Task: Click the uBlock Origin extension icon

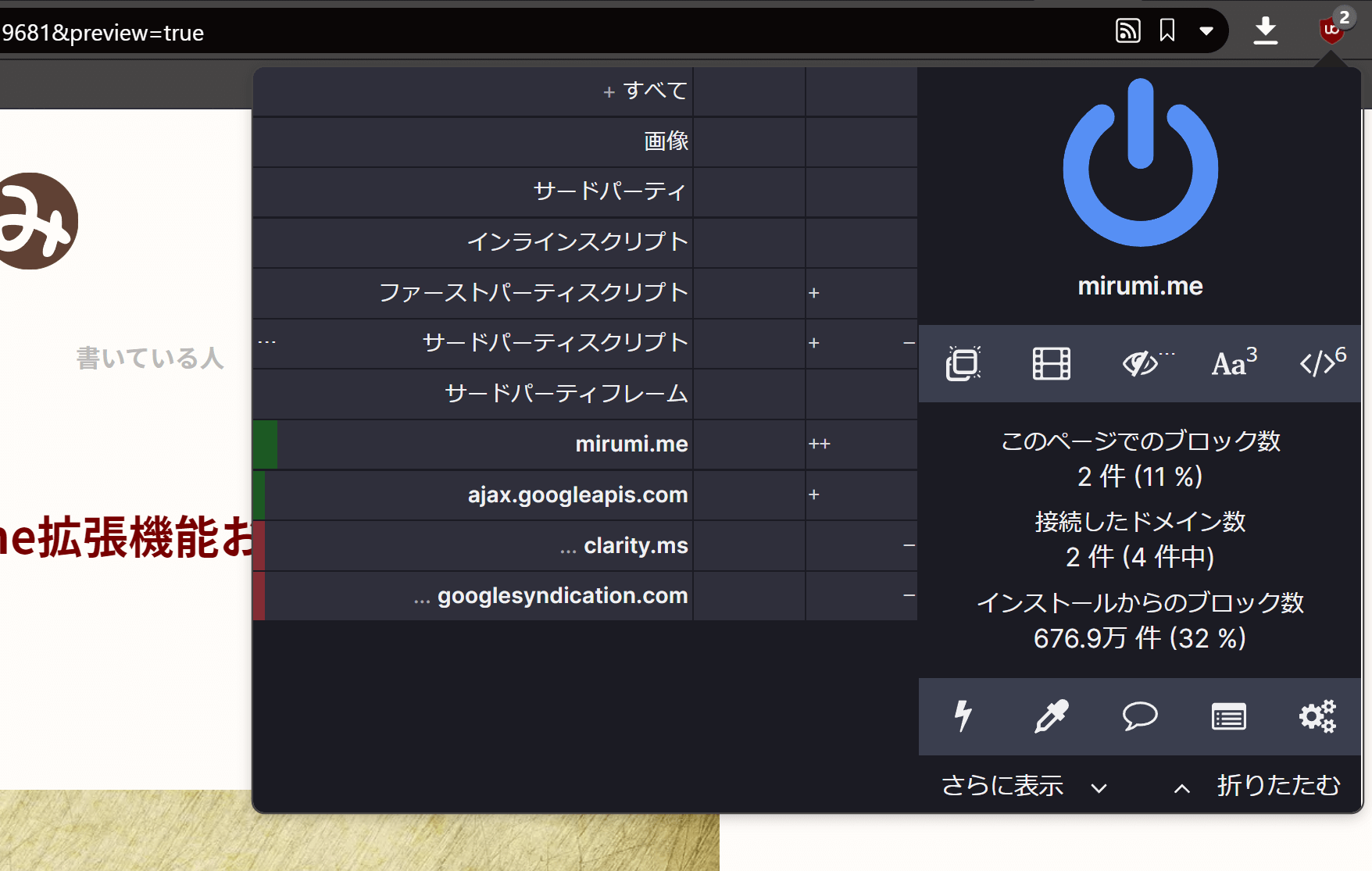Action: [1332, 30]
